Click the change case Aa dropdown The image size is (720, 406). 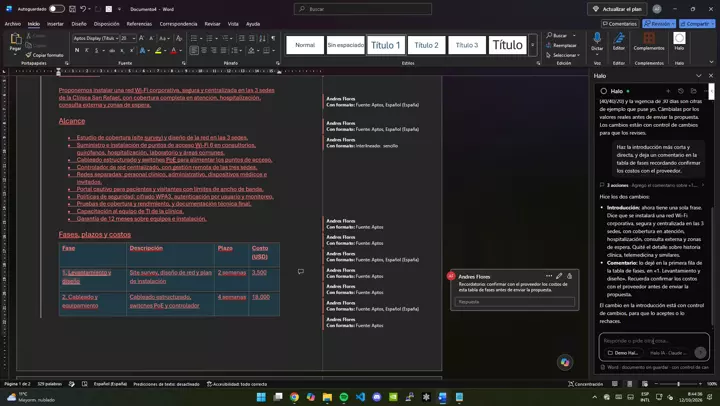164,38
